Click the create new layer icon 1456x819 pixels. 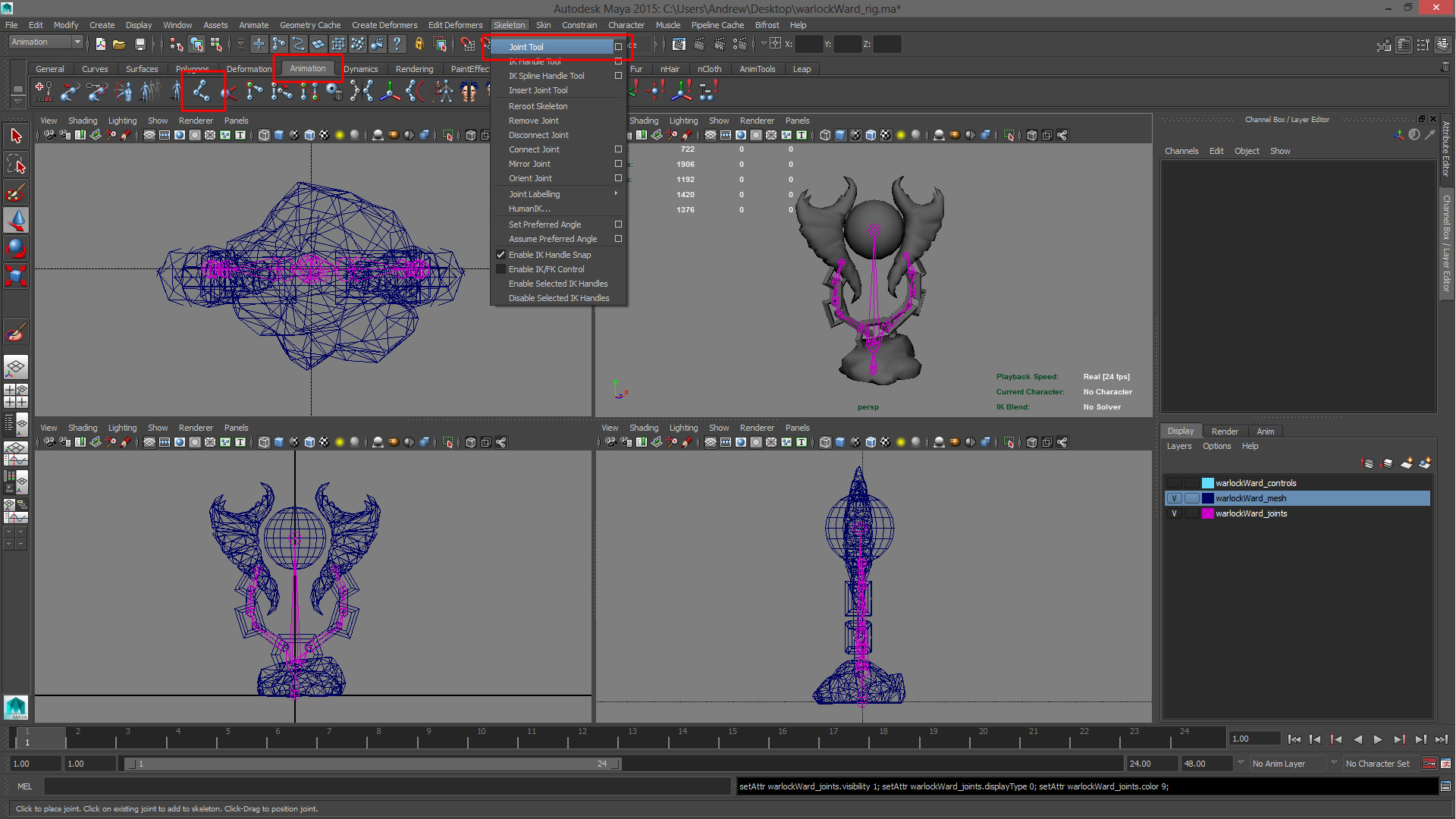click(1406, 463)
